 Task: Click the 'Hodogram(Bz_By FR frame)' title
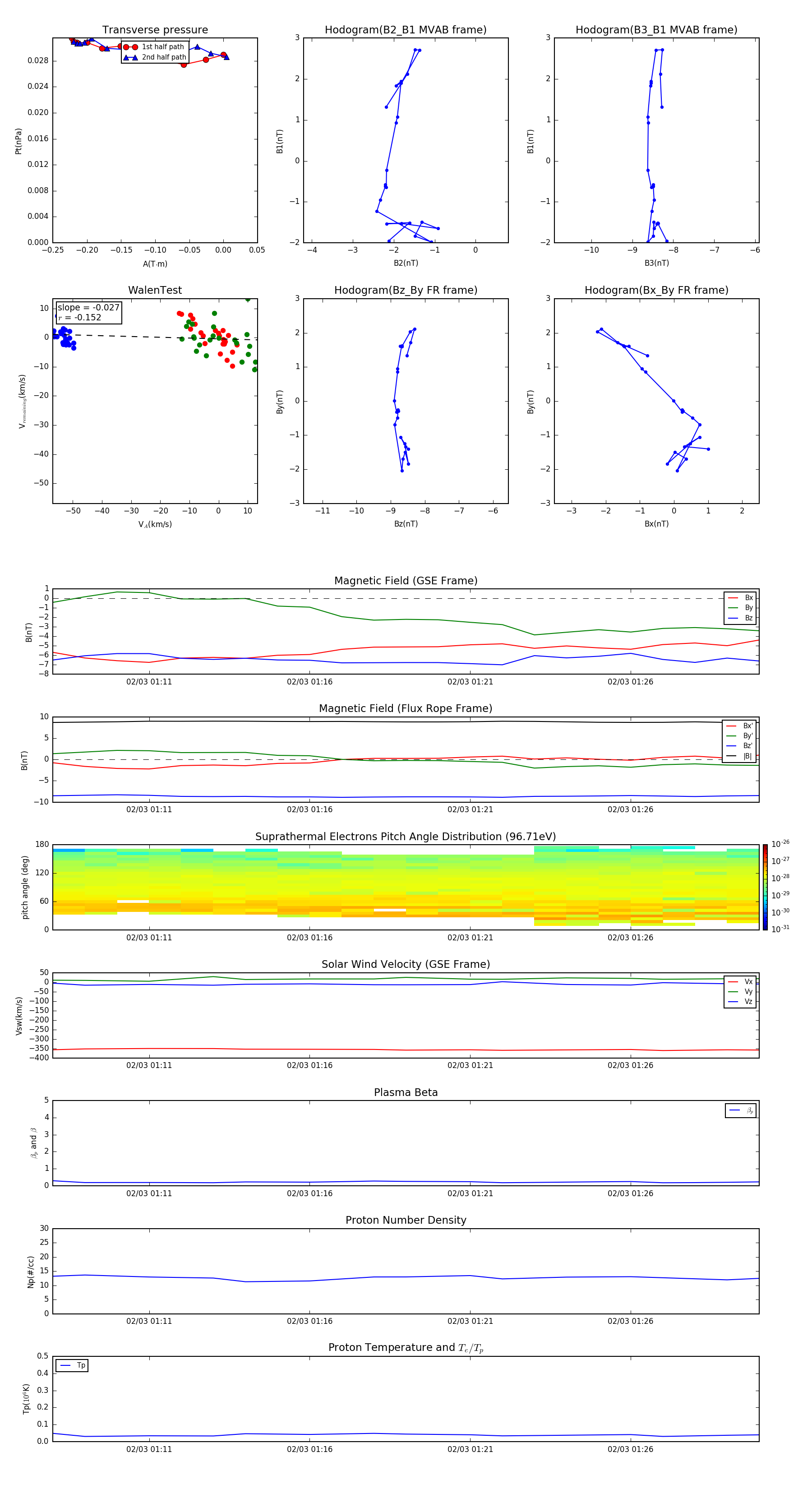(406, 290)
